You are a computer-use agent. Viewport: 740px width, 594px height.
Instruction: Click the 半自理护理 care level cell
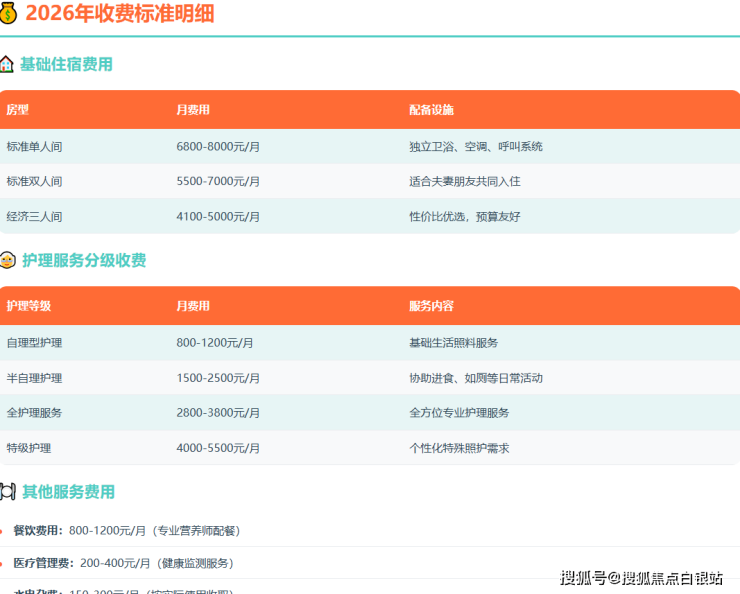tap(35, 378)
